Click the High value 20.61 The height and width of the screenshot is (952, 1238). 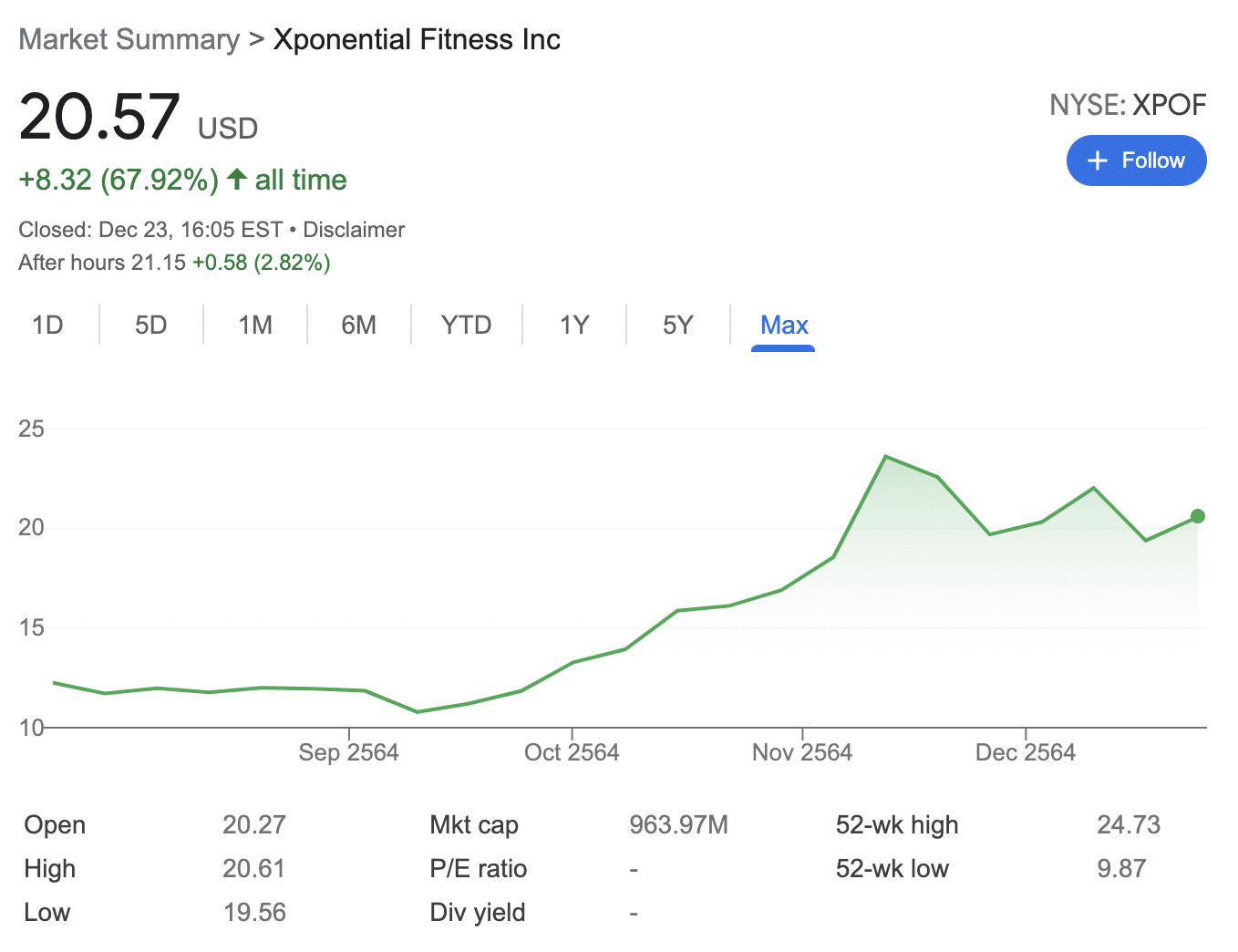pyautogui.click(x=254, y=868)
